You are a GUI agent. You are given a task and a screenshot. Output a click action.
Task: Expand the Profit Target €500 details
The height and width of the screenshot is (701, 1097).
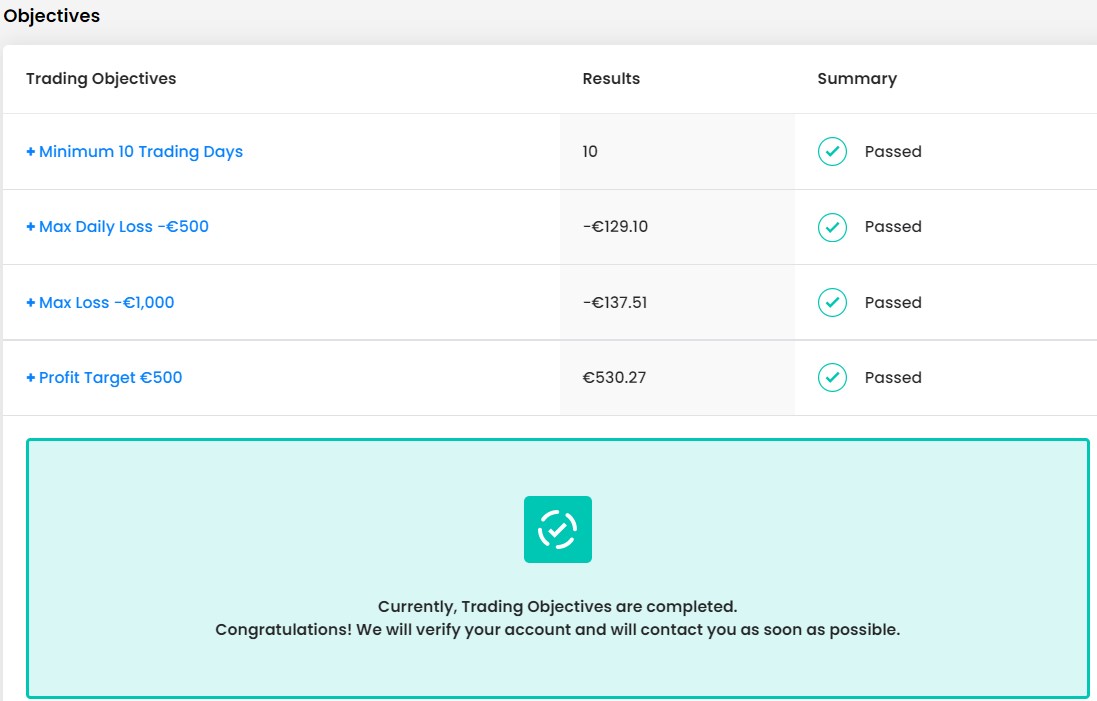pos(30,377)
